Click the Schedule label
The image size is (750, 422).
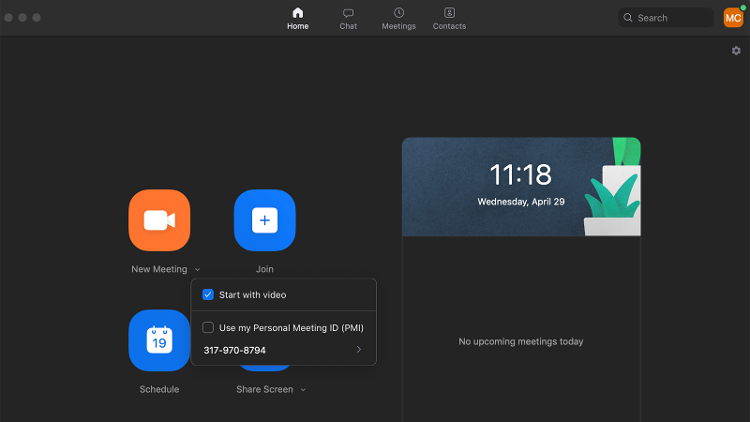point(159,389)
